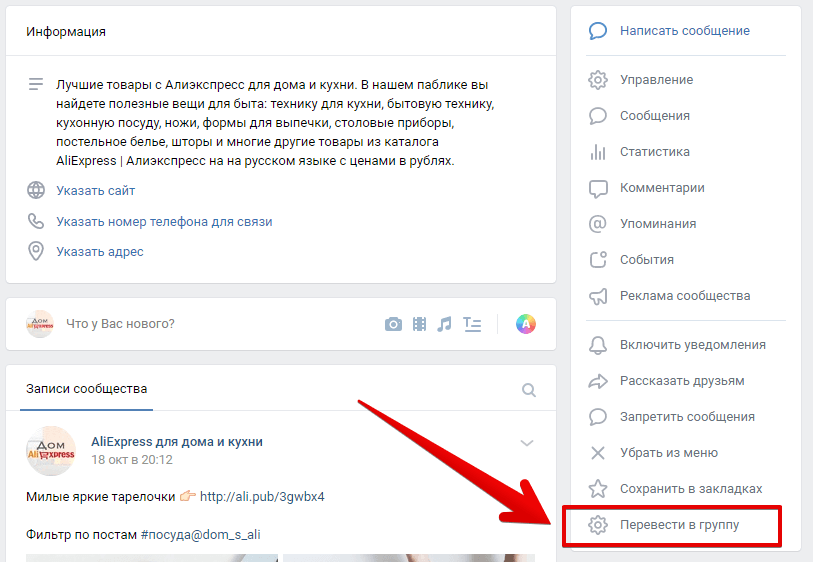Choose Сохранить в закладках

pos(691,489)
